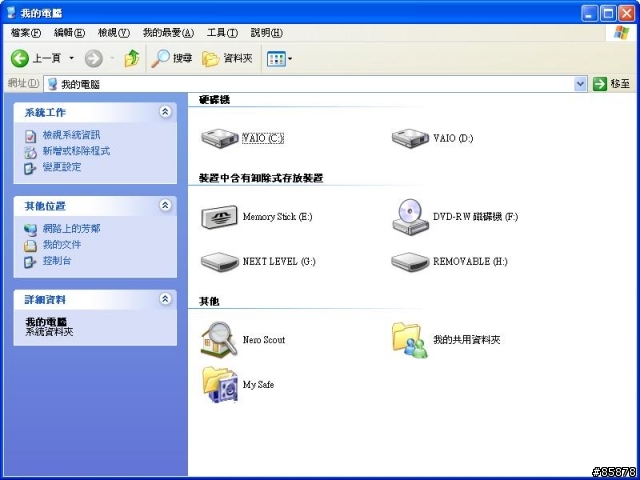Click the My Documents folder icon in sidebar
Viewport: 640px width, 480px height.
(30, 246)
